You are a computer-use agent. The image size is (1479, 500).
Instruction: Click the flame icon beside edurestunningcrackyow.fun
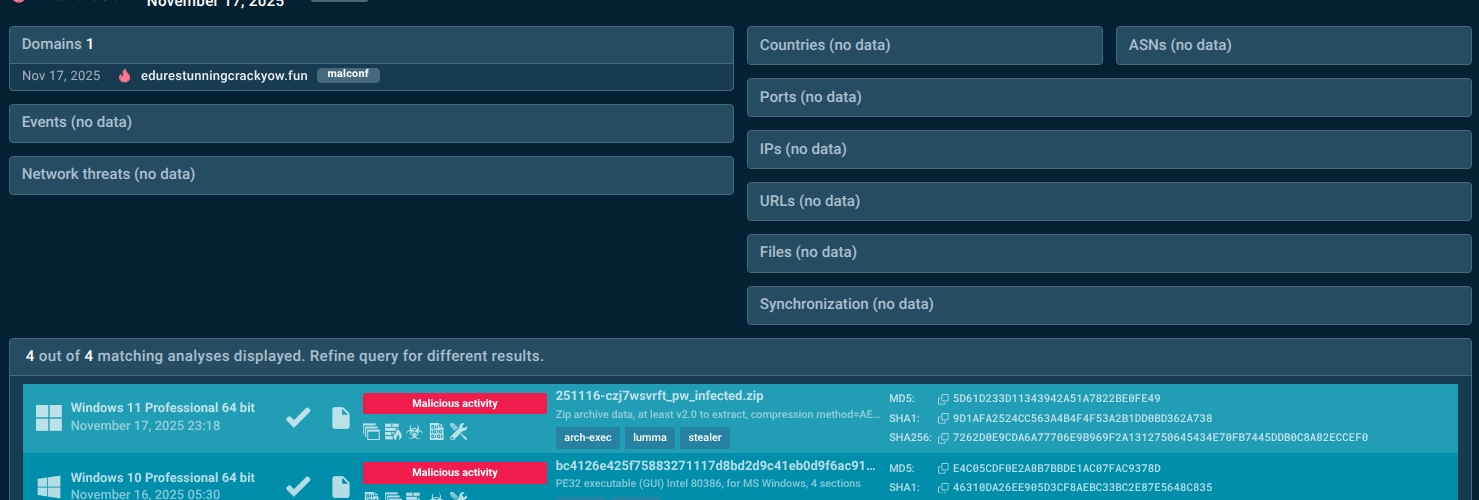click(125, 76)
